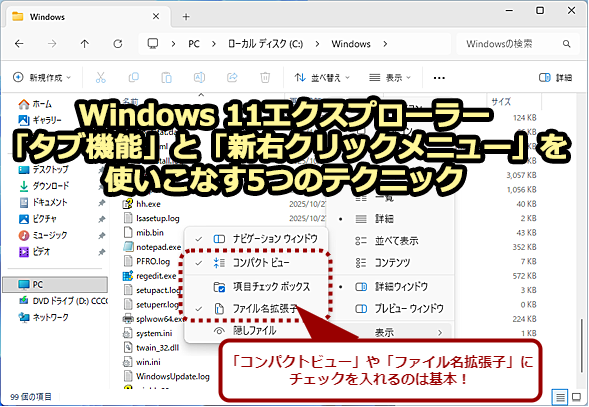
Task: Toggle 項目チェック ボックス option
Action: coord(256,287)
